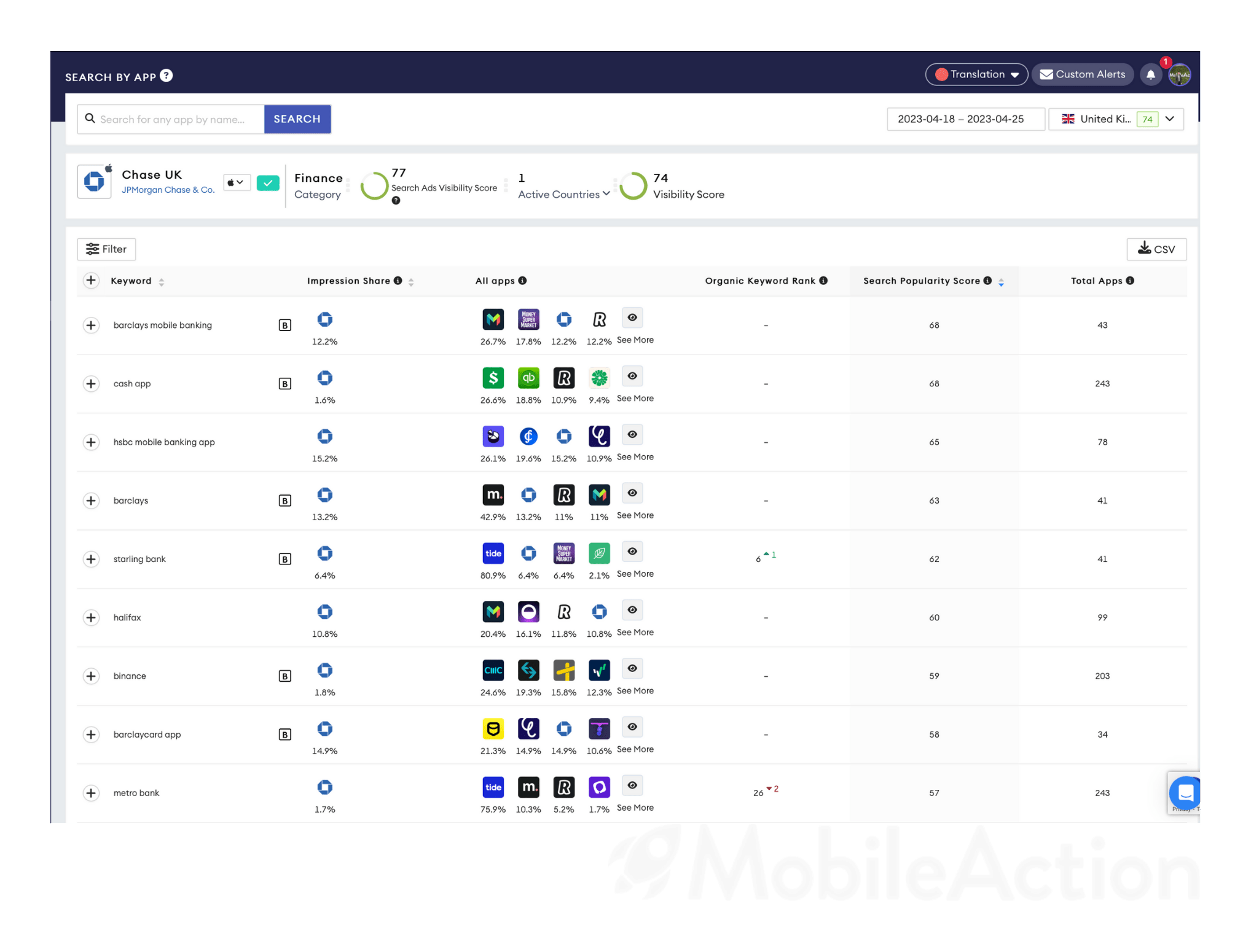Click See More eye for barclaycard app
Screen dimensions: 1251x952
pos(632,727)
